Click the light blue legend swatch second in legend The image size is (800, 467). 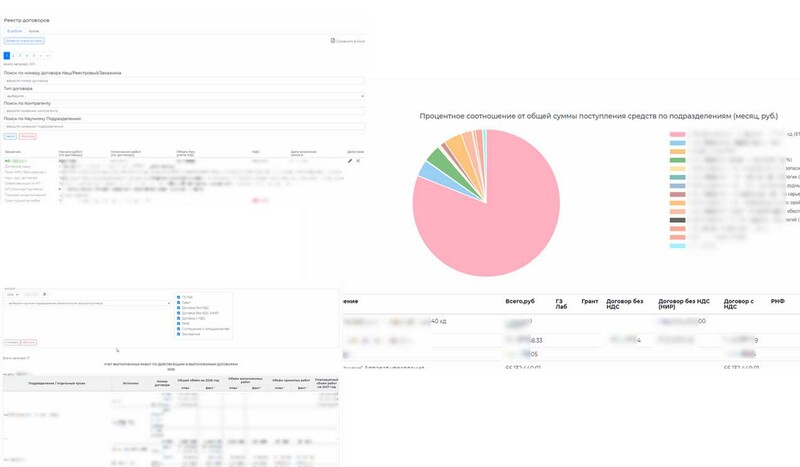(x=678, y=143)
